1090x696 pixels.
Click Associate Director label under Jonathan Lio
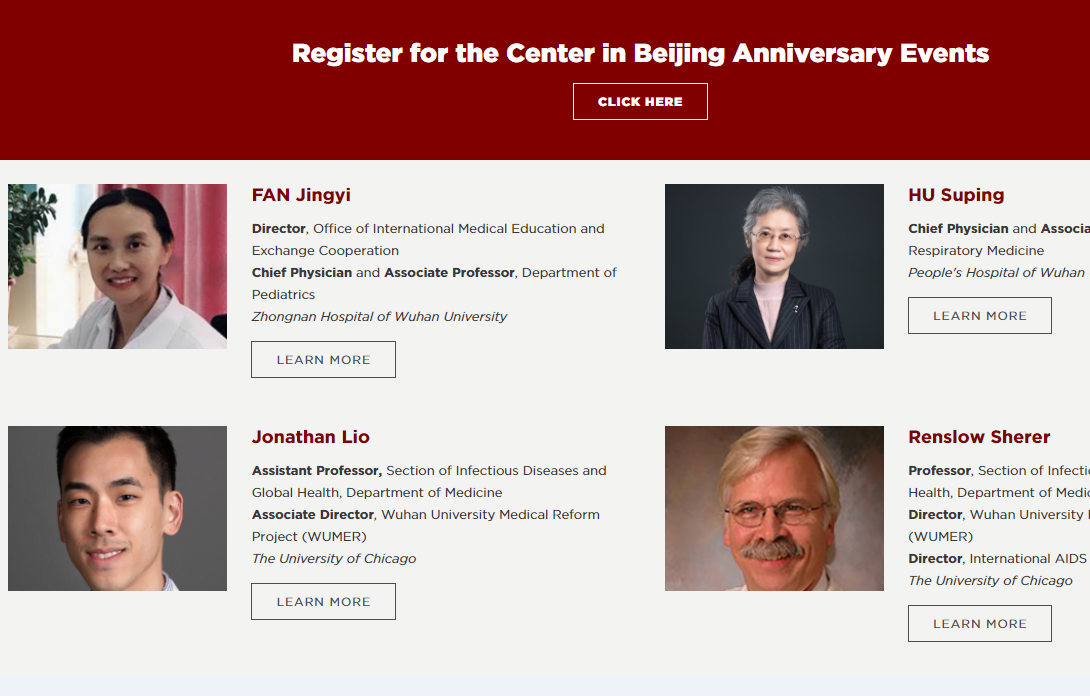click(x=313, y=515)
